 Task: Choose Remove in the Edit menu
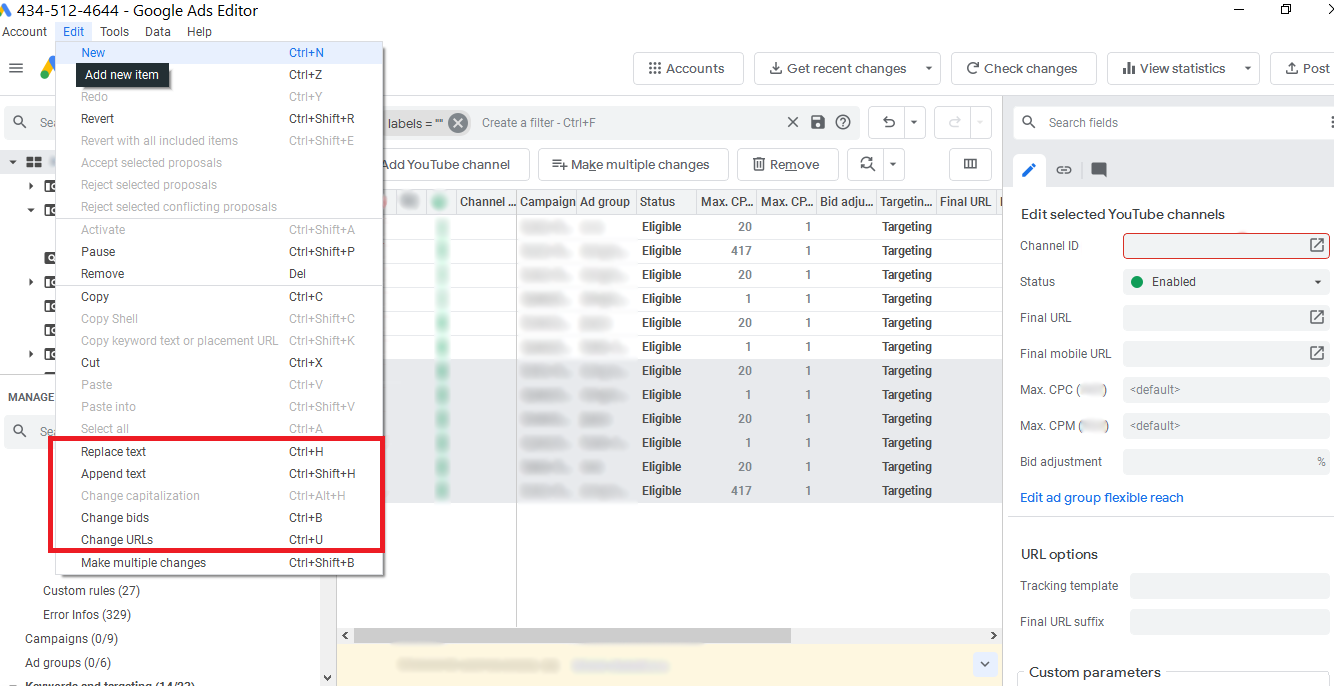pyautogui.click(x=219, y=273)
